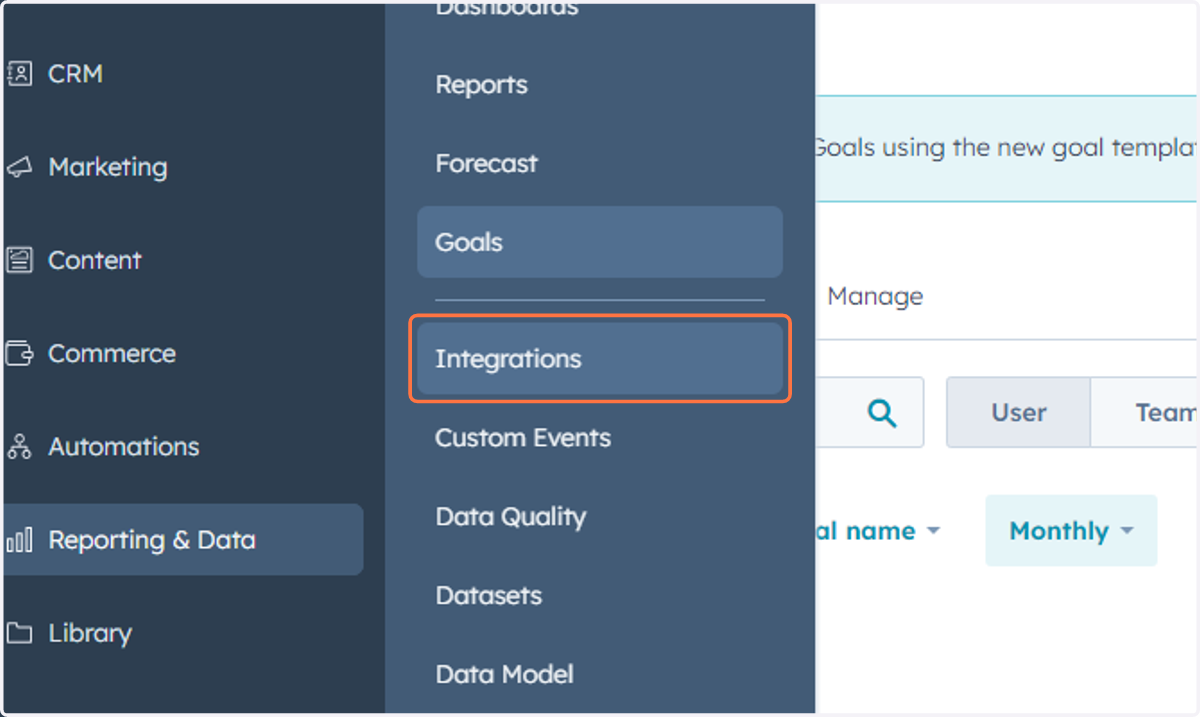Click the CRM contact icon
This screenshot has height=717, width=1200.
click(x=19, y=73)
